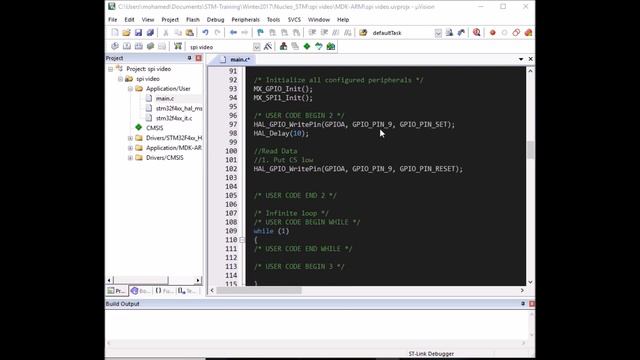This screenshot has width=640, height=360.
Task: Collapse the Project: spi video root node
Action: click(111, 69)
